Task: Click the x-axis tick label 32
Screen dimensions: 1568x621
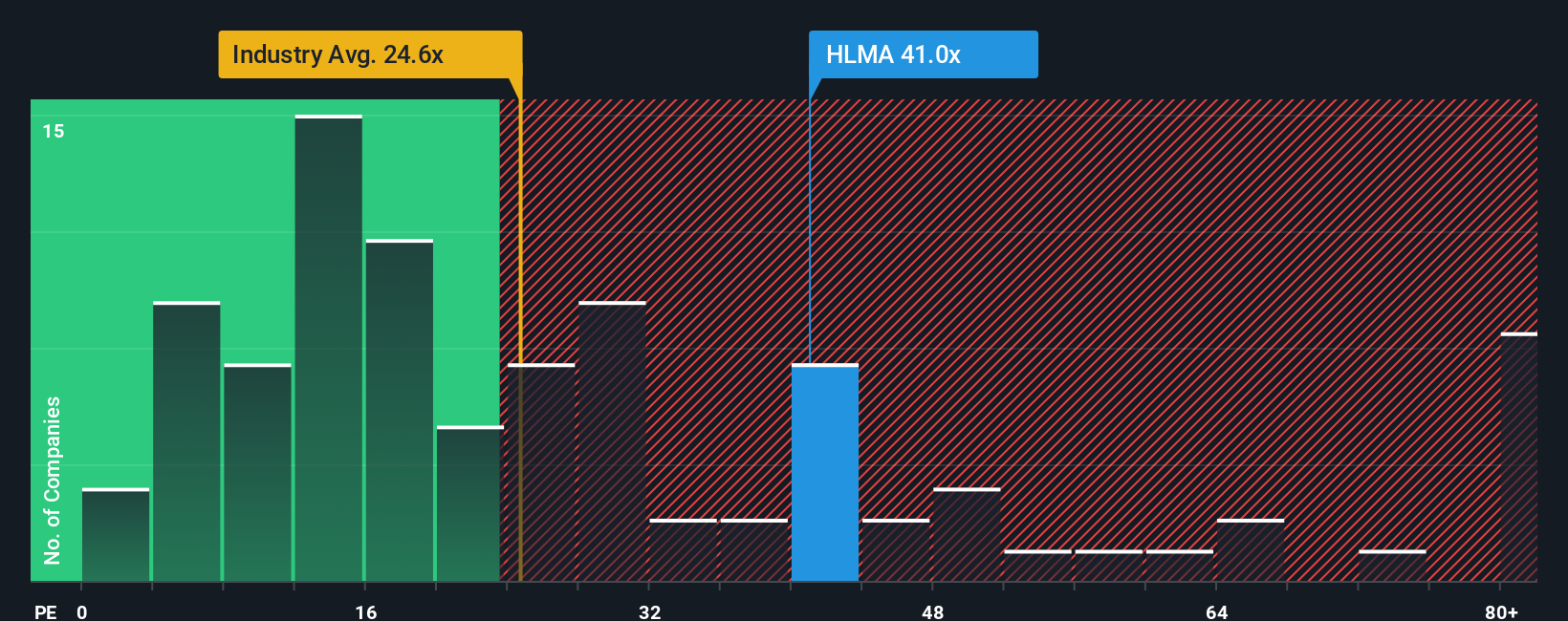Action: (x=649, y=611)
